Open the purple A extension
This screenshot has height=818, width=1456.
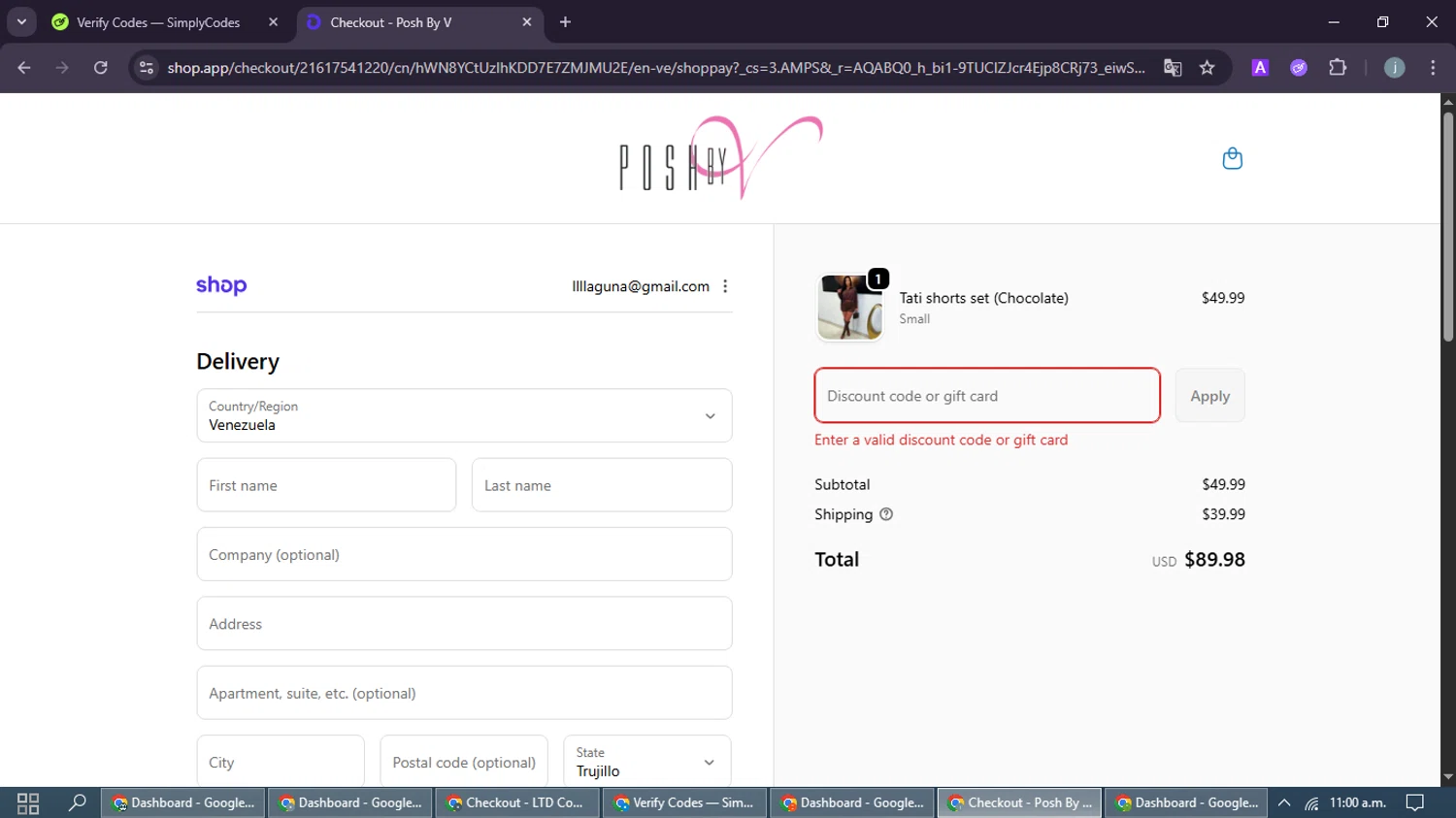click(x=1260, y=67)
